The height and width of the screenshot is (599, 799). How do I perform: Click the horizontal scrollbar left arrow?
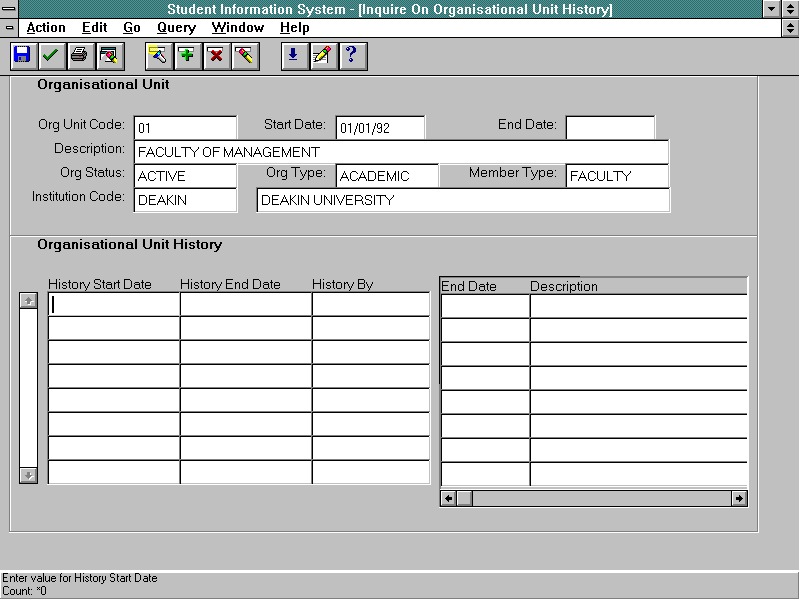pos(449,498)
